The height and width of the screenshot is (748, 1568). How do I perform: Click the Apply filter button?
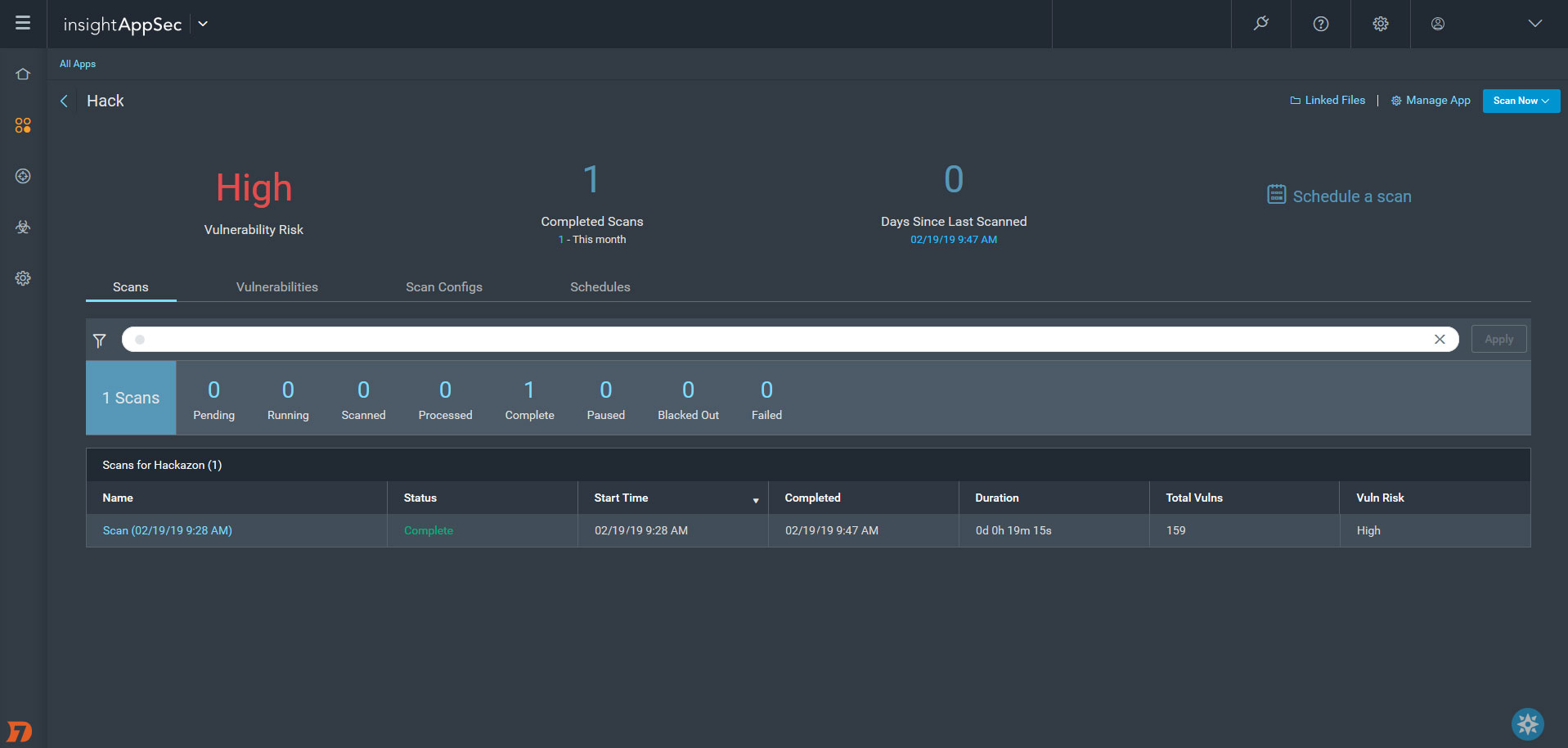(x=1498, y=339)
